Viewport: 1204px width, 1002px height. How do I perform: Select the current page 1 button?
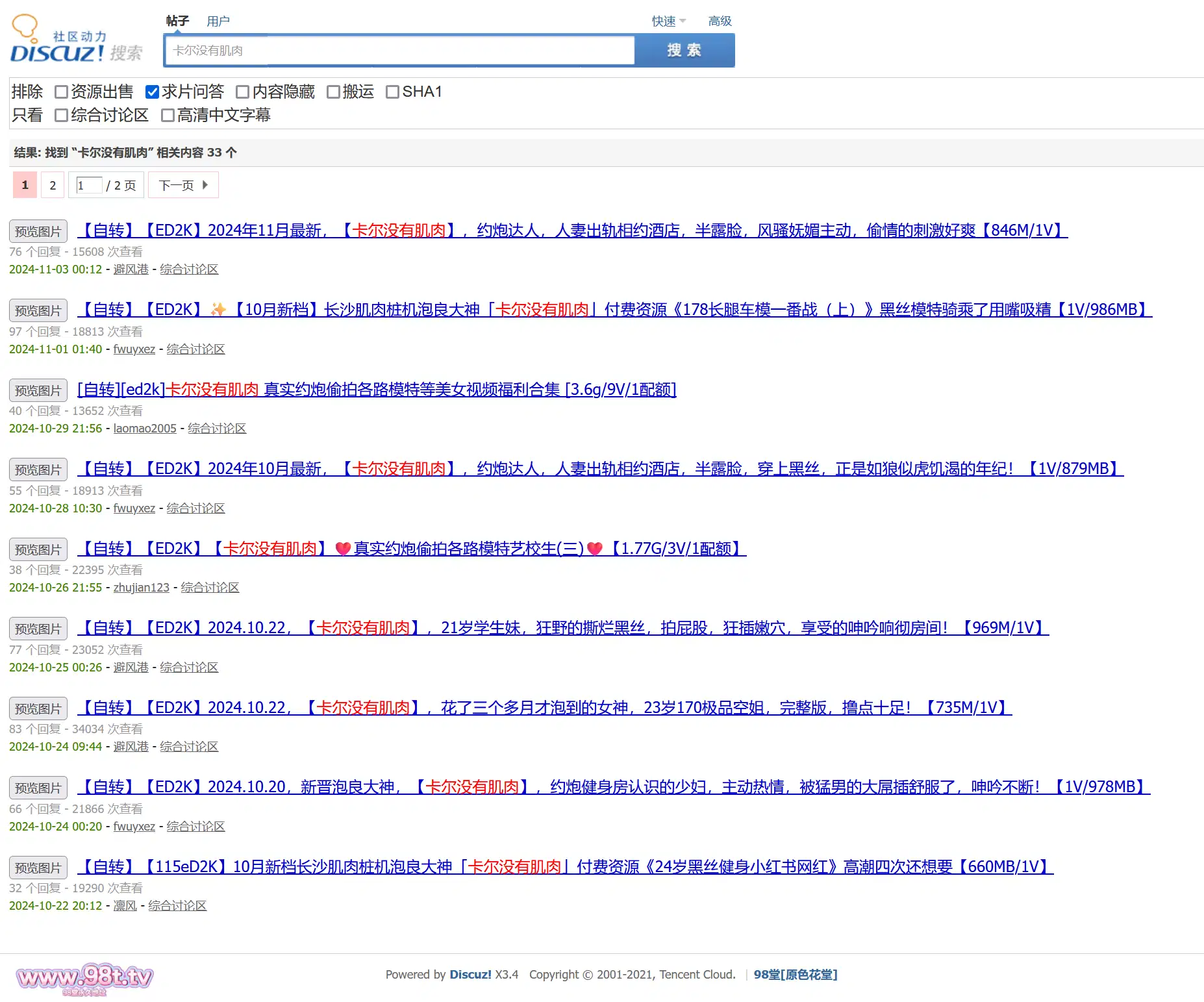click(x=25, y=185)
